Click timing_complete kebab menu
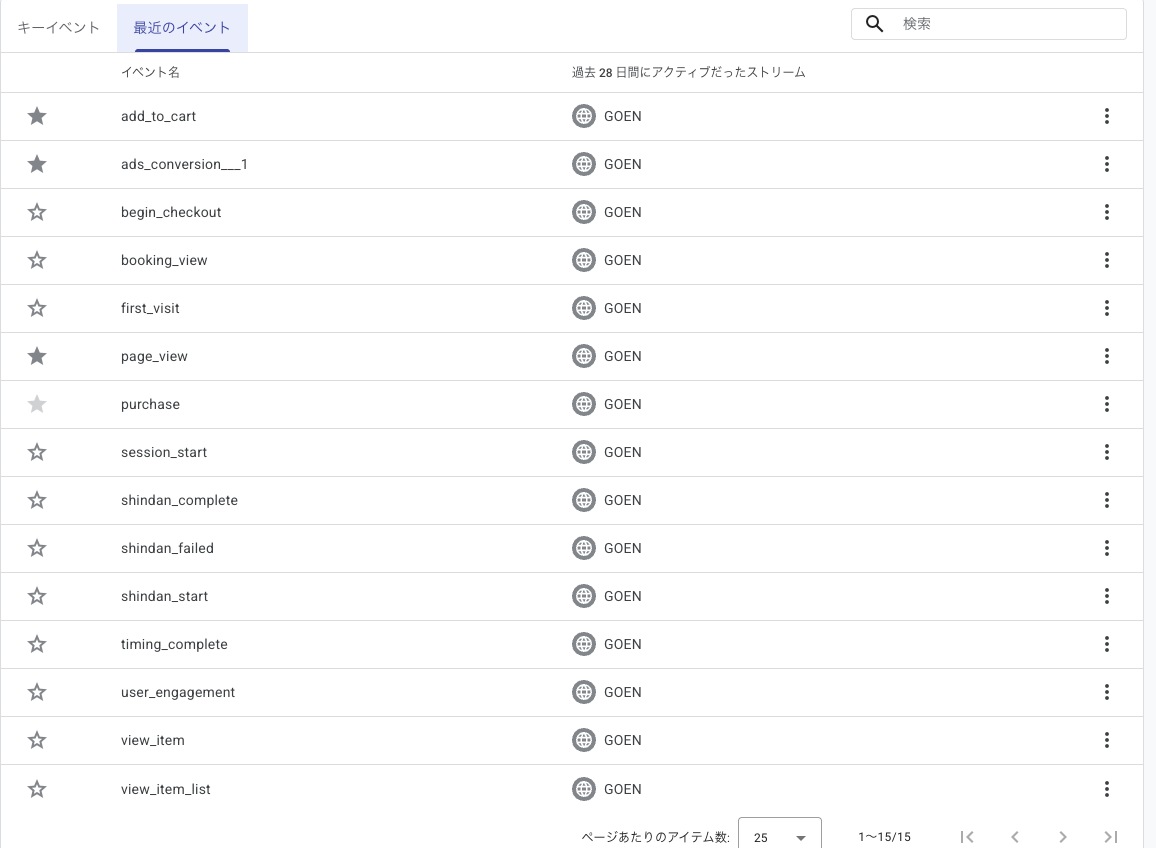 (1107, 644)
